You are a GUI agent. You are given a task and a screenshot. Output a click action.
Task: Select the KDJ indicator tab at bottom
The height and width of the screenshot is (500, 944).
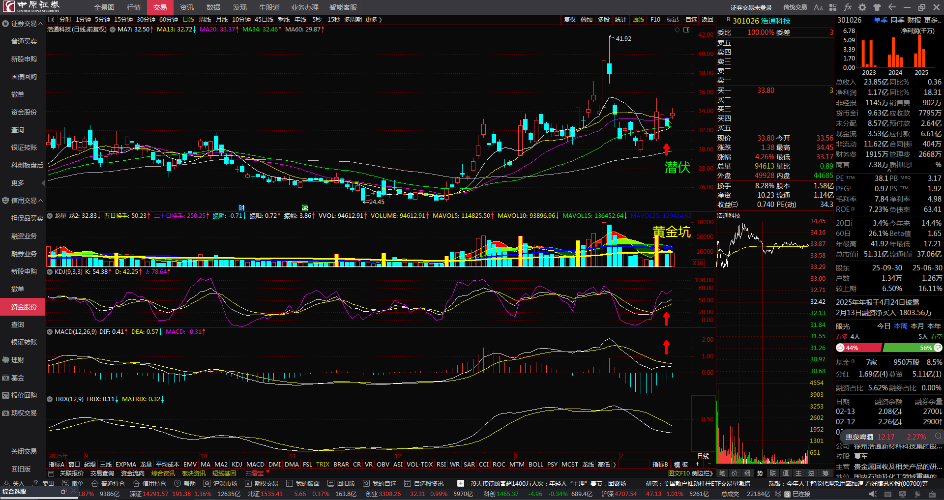pyautogui.click(x=237, y=465)
